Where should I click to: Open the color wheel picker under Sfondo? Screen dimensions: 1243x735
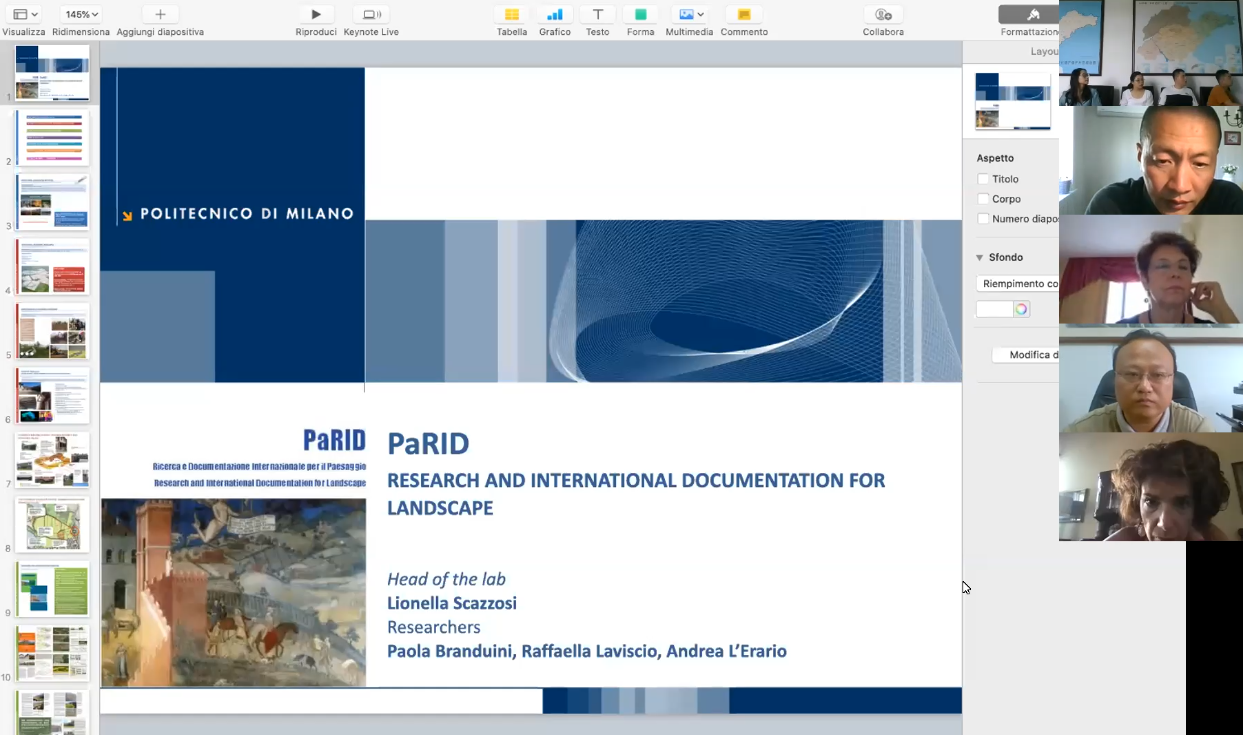pyautogui.click(x=1021, y=309)
